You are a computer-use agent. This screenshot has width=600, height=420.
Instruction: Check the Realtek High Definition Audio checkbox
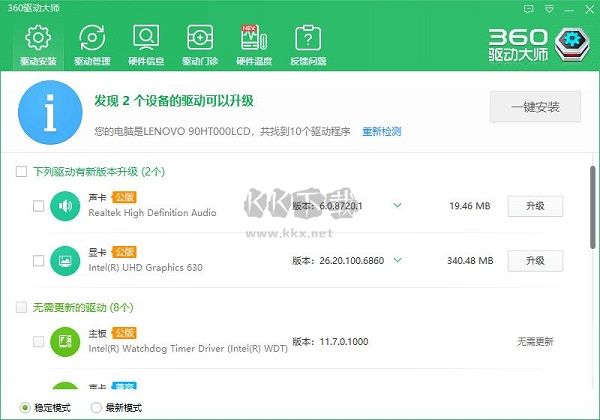click(x=38, y=206)
